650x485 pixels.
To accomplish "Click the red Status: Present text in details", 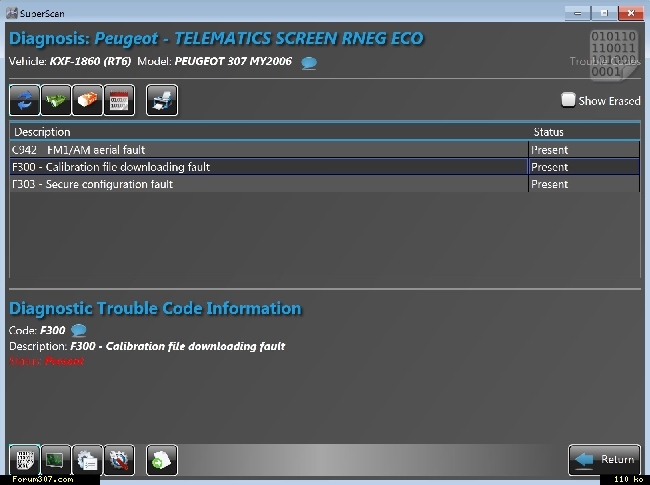I will (x=46, y=361).
